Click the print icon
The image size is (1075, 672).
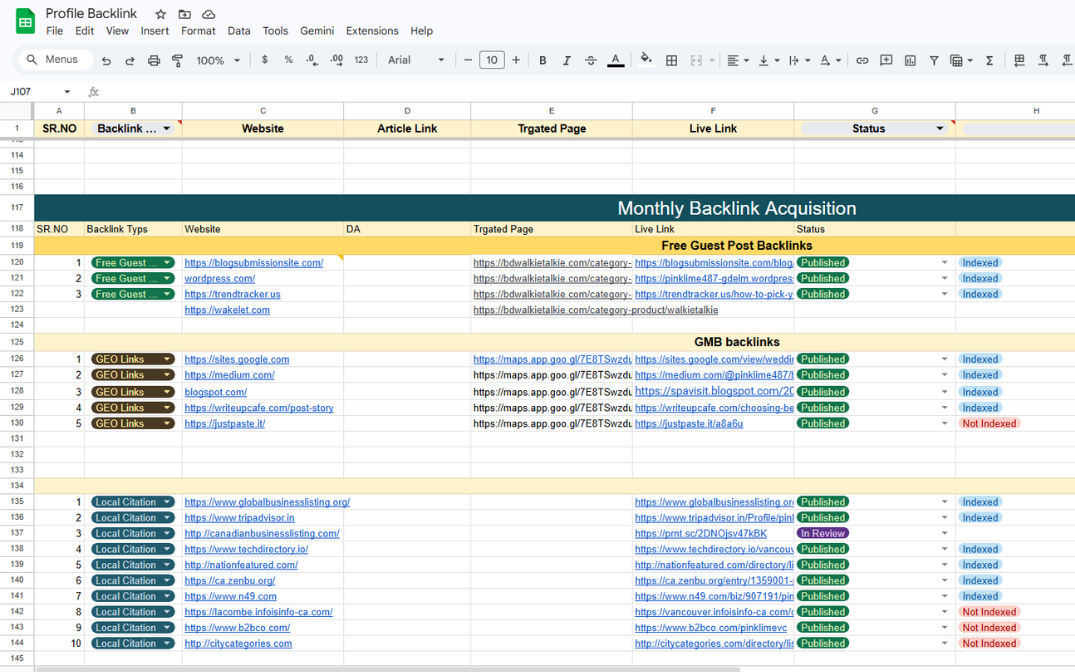click(x=153, y=61)
